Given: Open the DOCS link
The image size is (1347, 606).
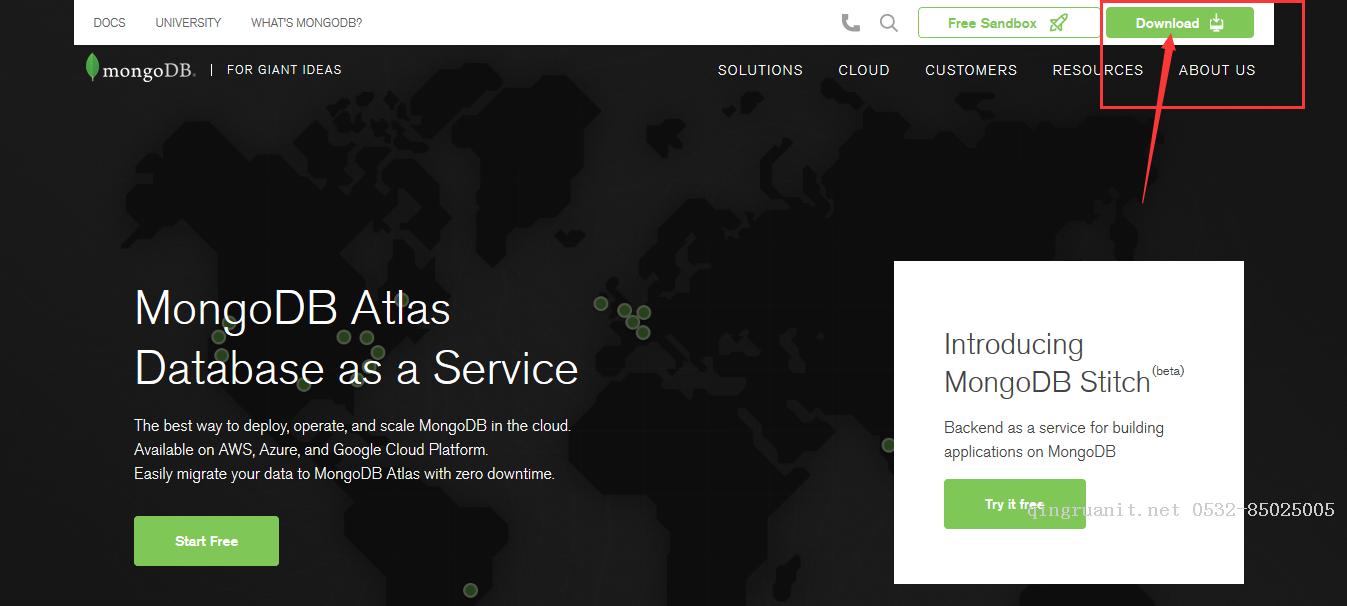Looking at the screenshot, I should 109,23.
